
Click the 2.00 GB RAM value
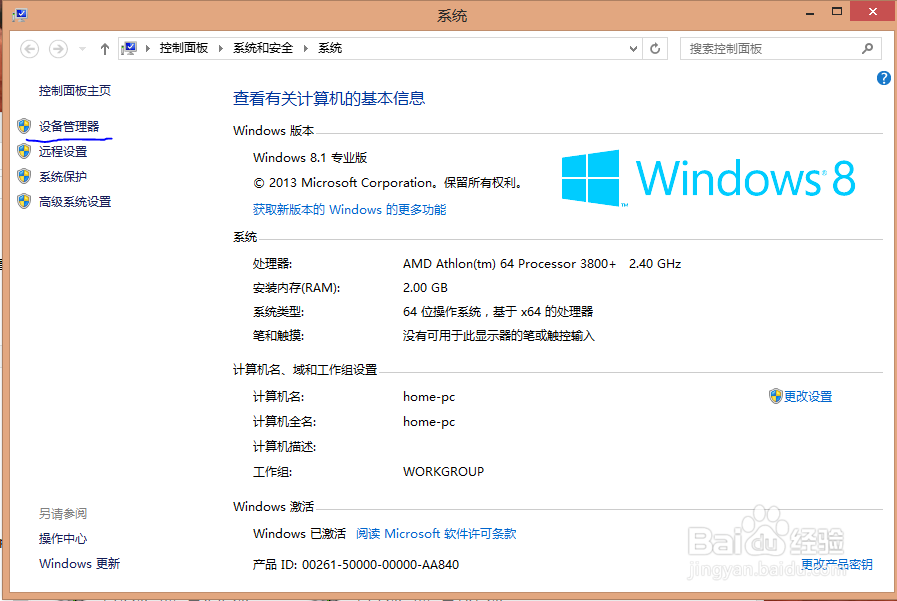425,288
